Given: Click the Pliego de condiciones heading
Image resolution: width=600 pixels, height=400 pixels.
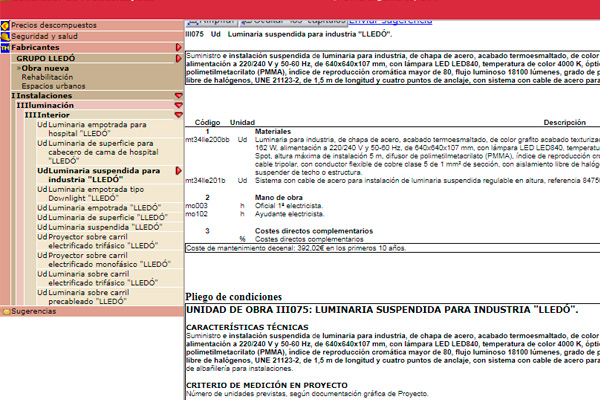Looking at the screenshot, I should point(233,297).
